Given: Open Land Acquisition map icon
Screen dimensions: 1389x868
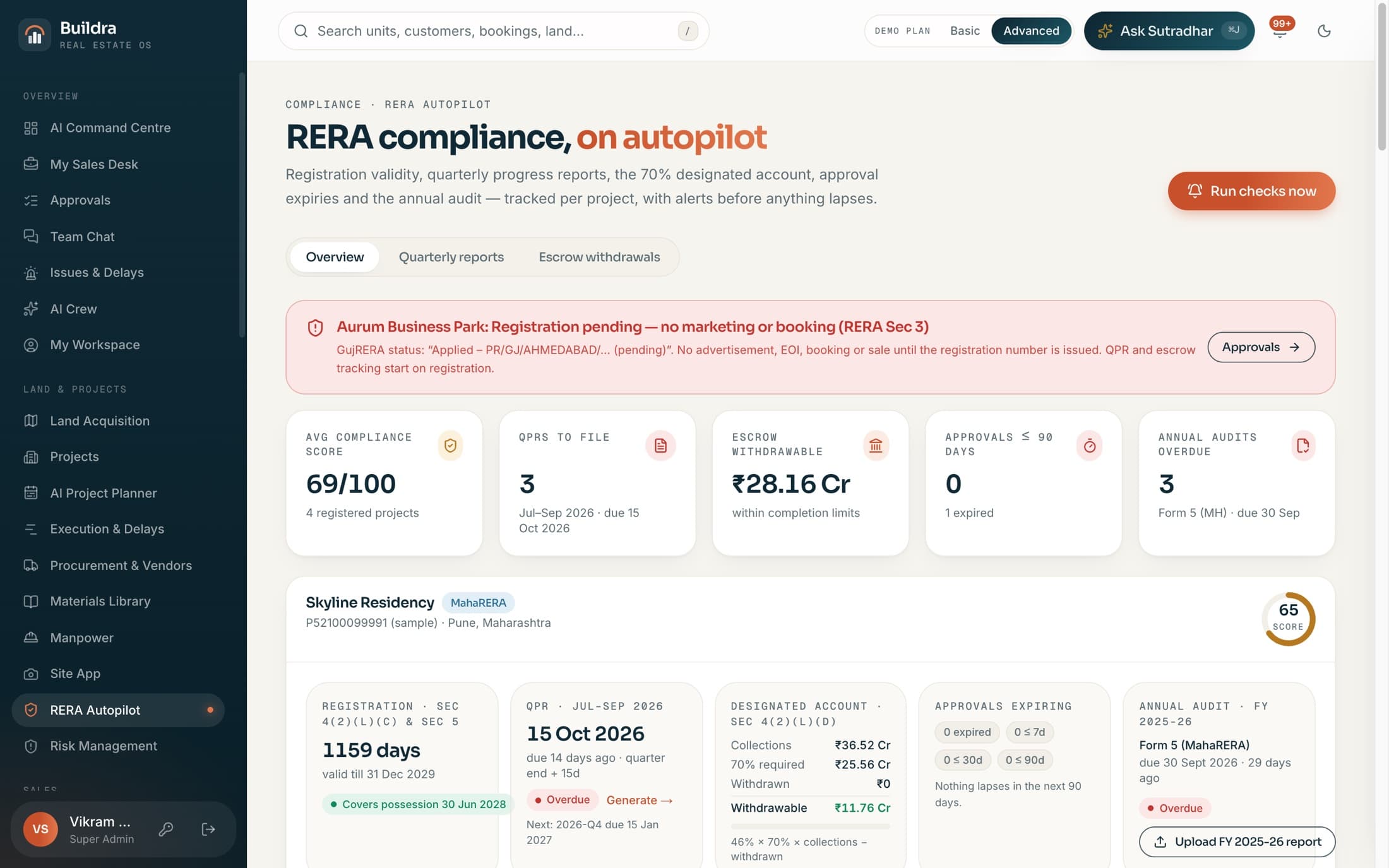Looking at the screenshot, I should [30, 420].
